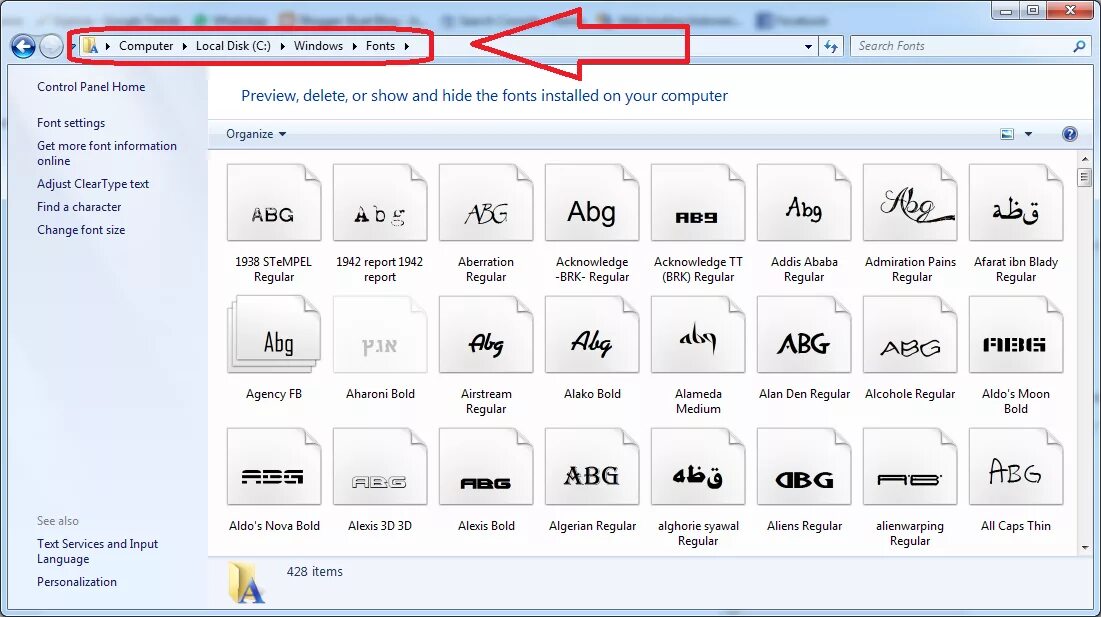Image resolution: width=1101 pixels, height=617 pixels.
Task: Click Get more font information online
Action: pos(107,153)
